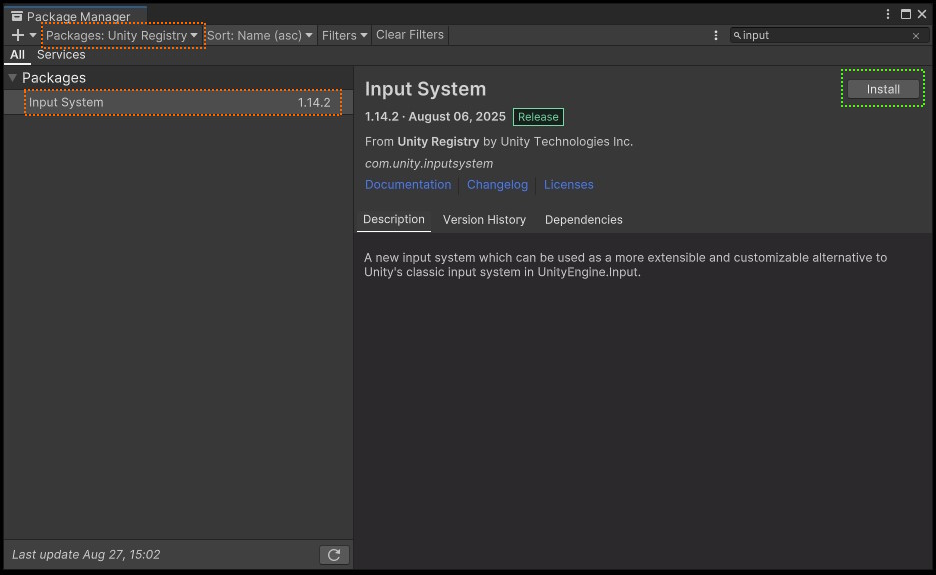Click the search magnifier icon

pyautogui.click(x=738, y=36)
